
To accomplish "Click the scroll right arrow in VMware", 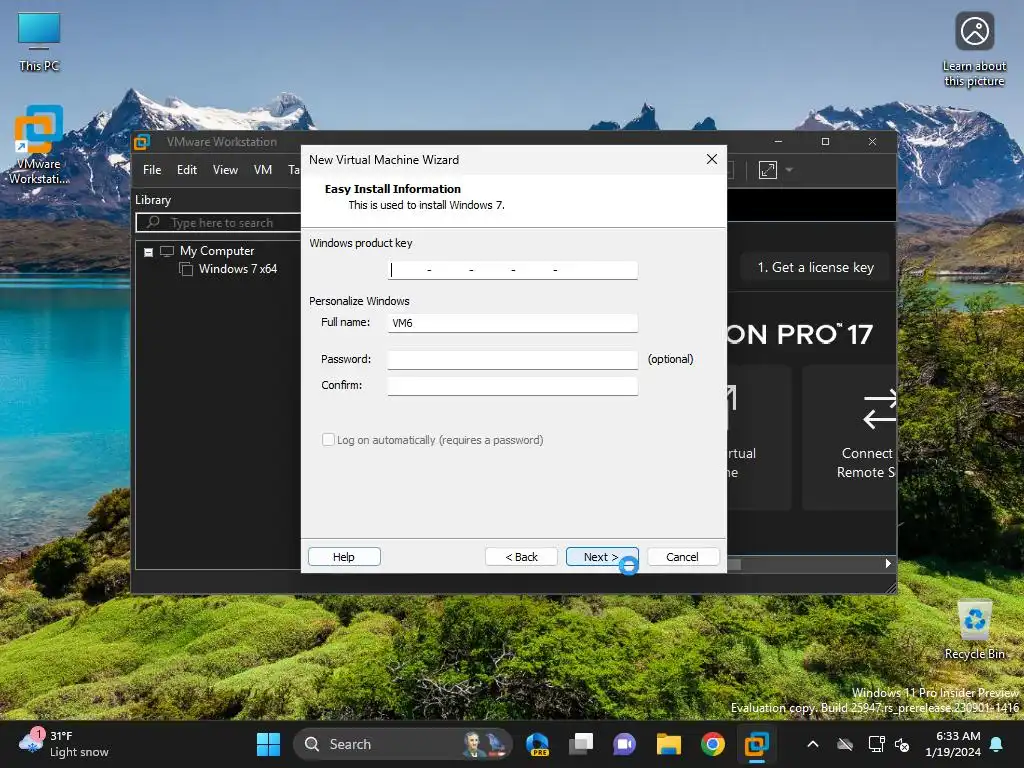I will [x=888, y=564].
